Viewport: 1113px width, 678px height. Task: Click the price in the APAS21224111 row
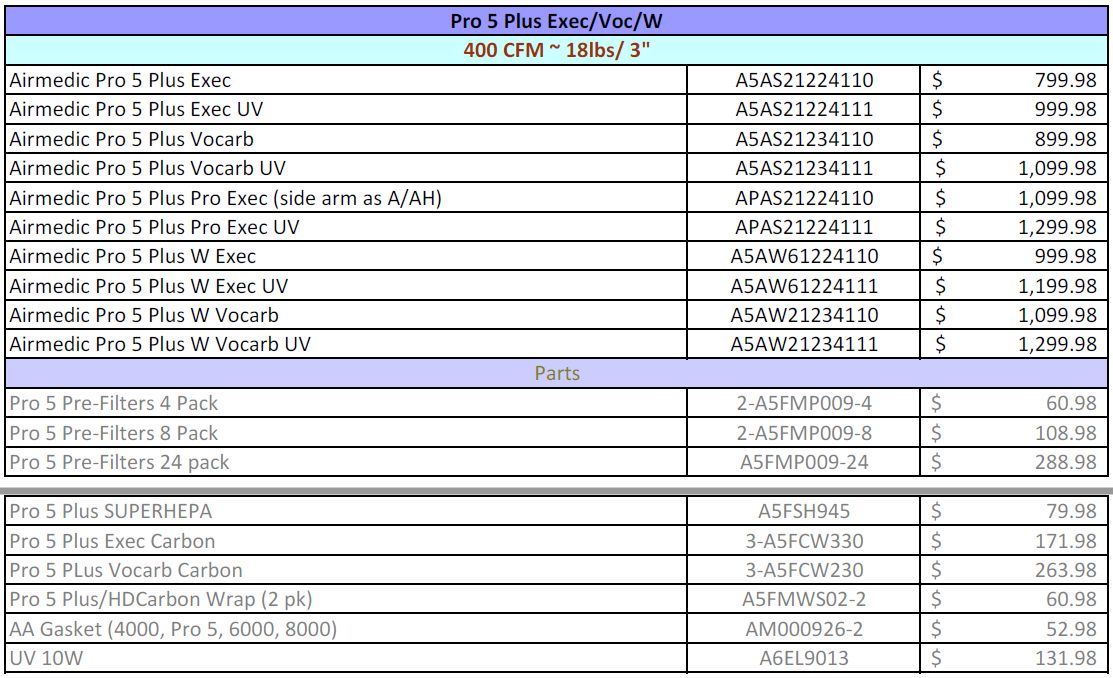[1014, 227]
